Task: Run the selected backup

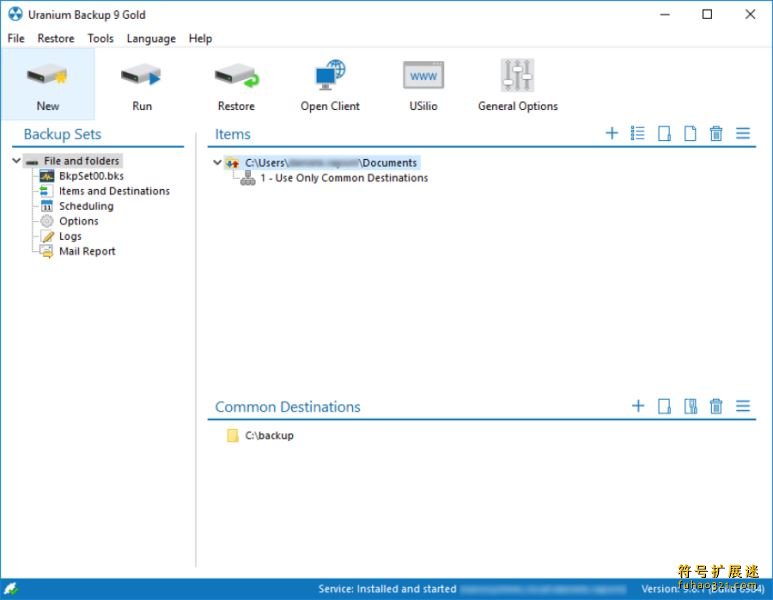Action: coord(142,85)
